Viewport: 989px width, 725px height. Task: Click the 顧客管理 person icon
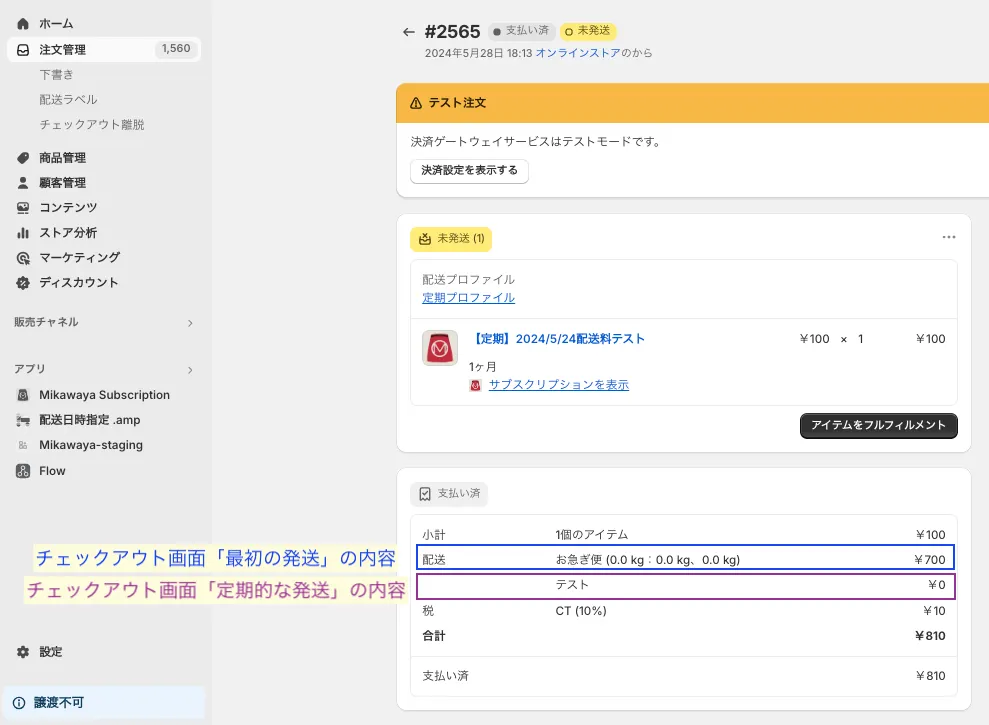23,183
